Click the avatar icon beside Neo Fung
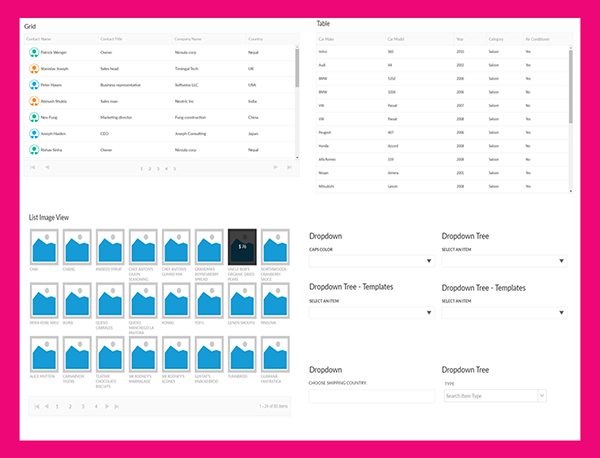The image size is (600, 458). coord(34,117)
